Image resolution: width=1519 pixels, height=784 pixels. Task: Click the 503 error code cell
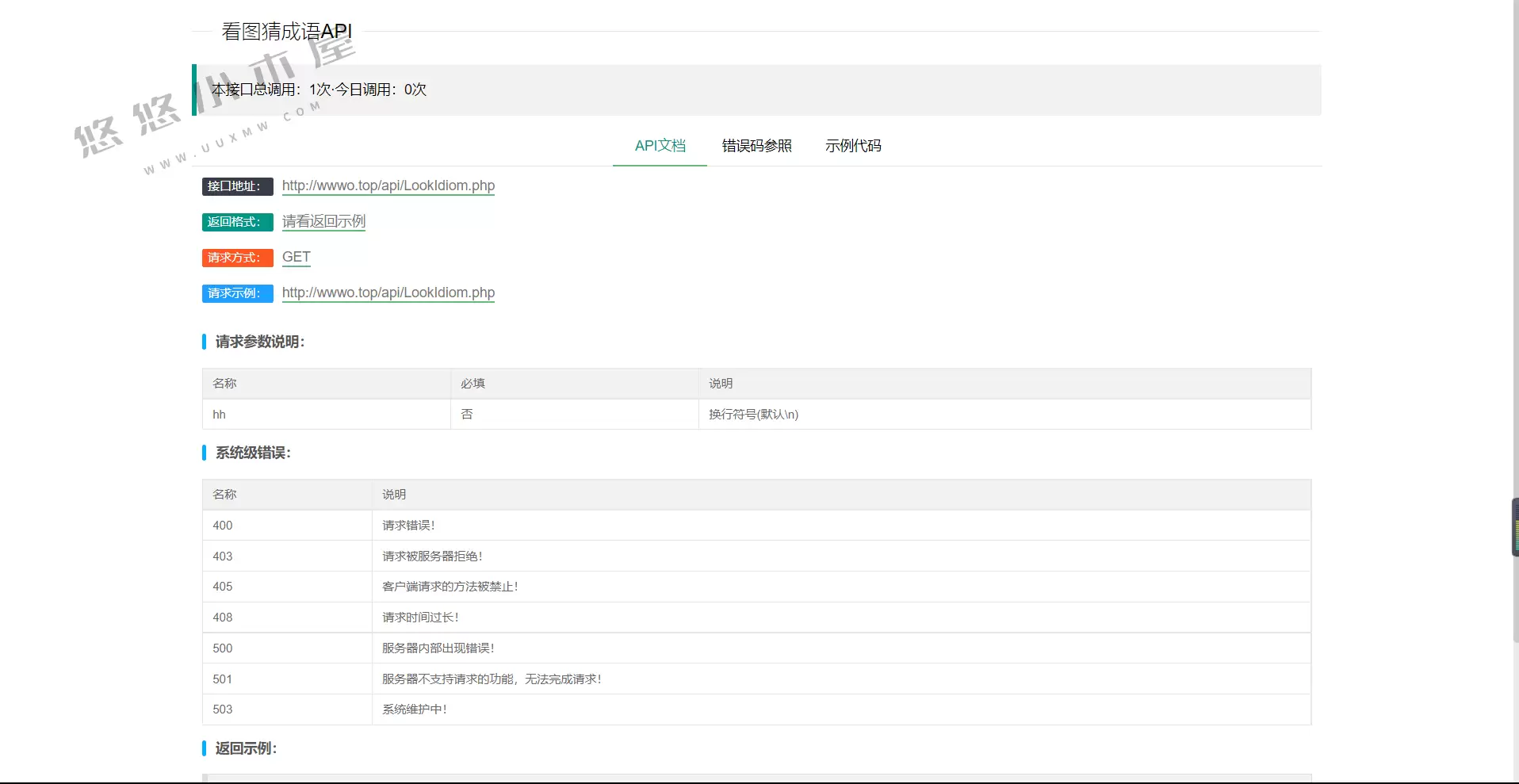tap(287, 709)
